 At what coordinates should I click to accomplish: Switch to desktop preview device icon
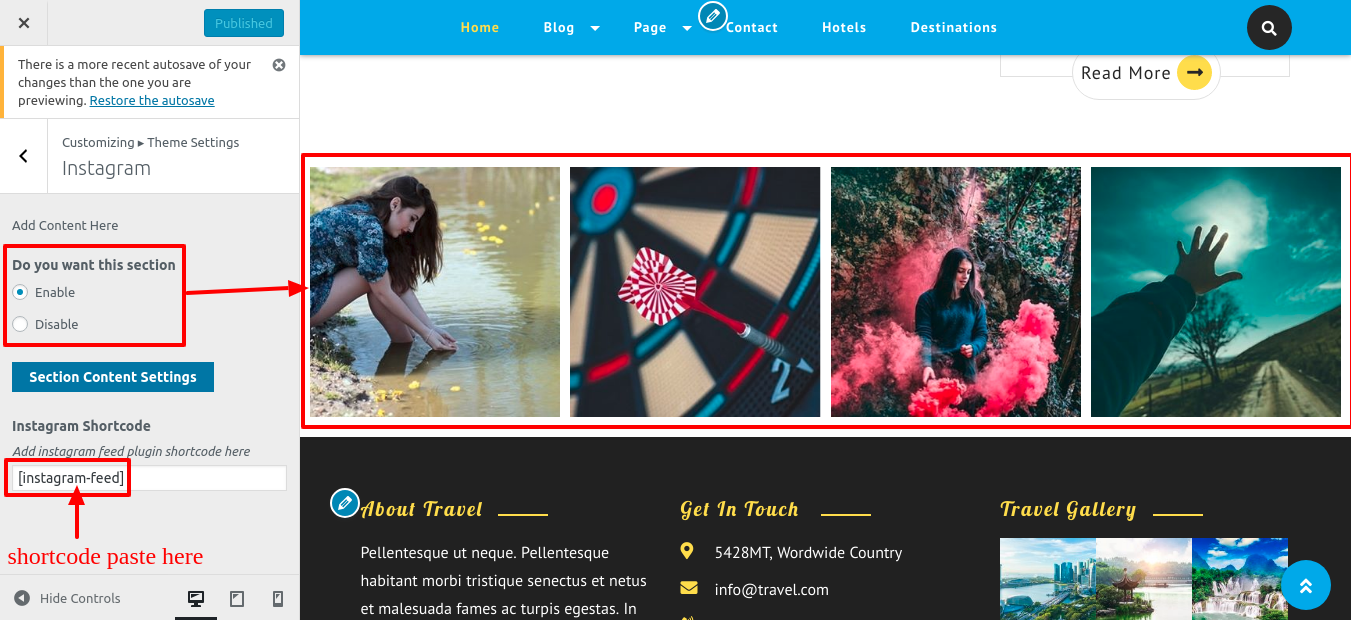coord(196,599)
